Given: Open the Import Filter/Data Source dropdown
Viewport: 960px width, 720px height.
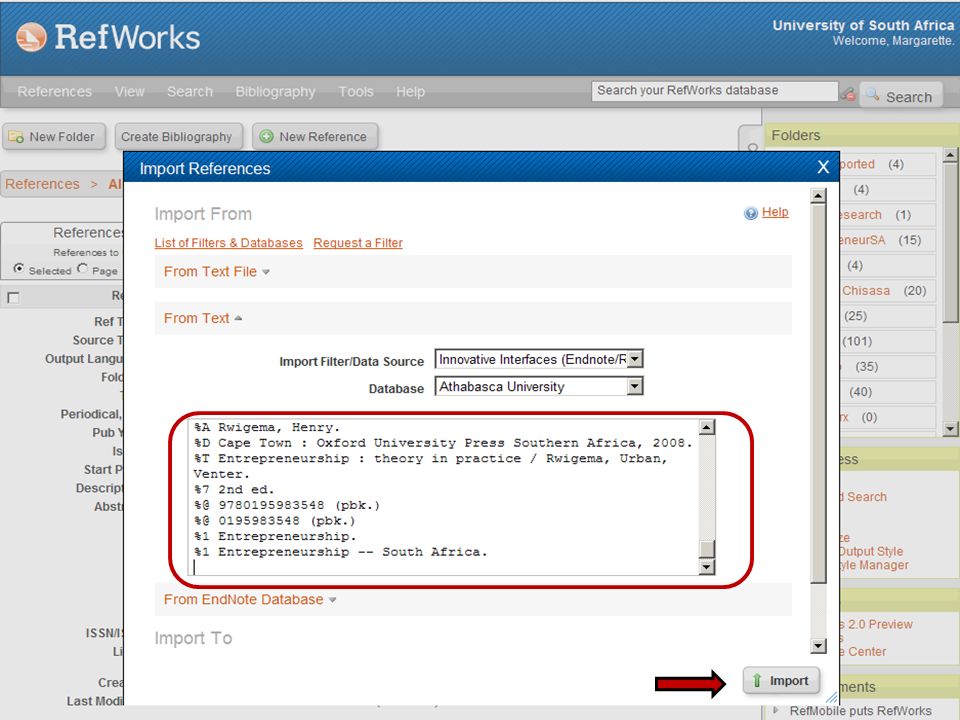Looking at the screenshot, I should 636,359.
